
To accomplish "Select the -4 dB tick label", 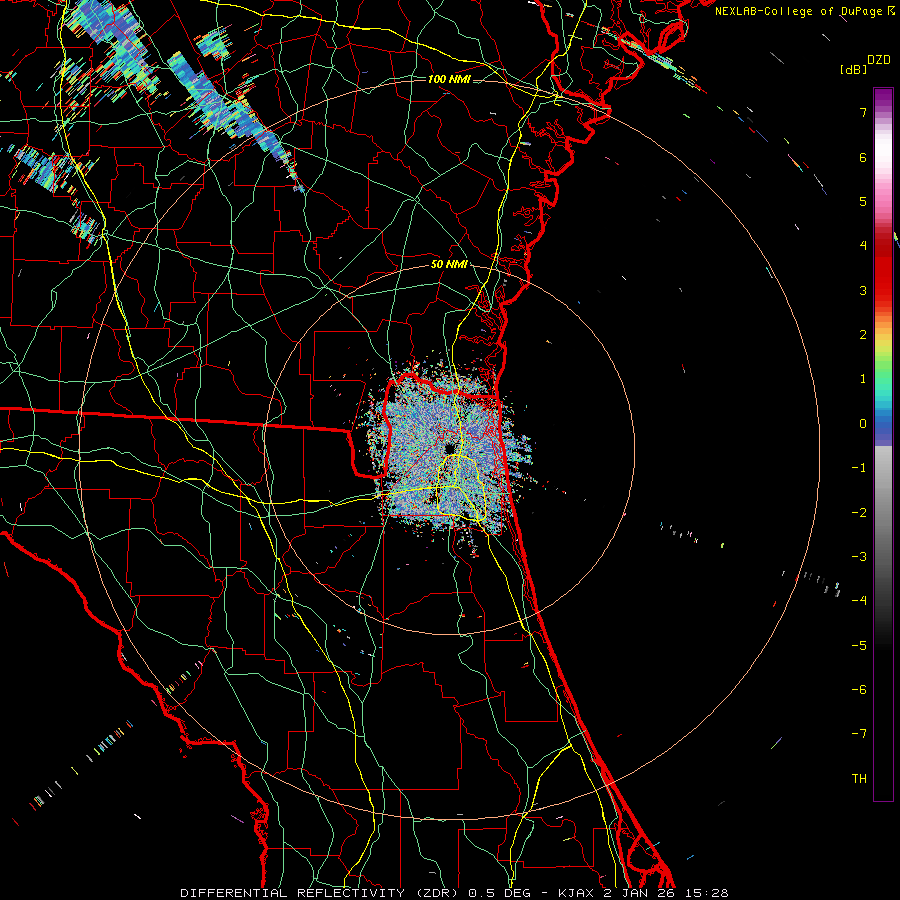I will (859, 601).
